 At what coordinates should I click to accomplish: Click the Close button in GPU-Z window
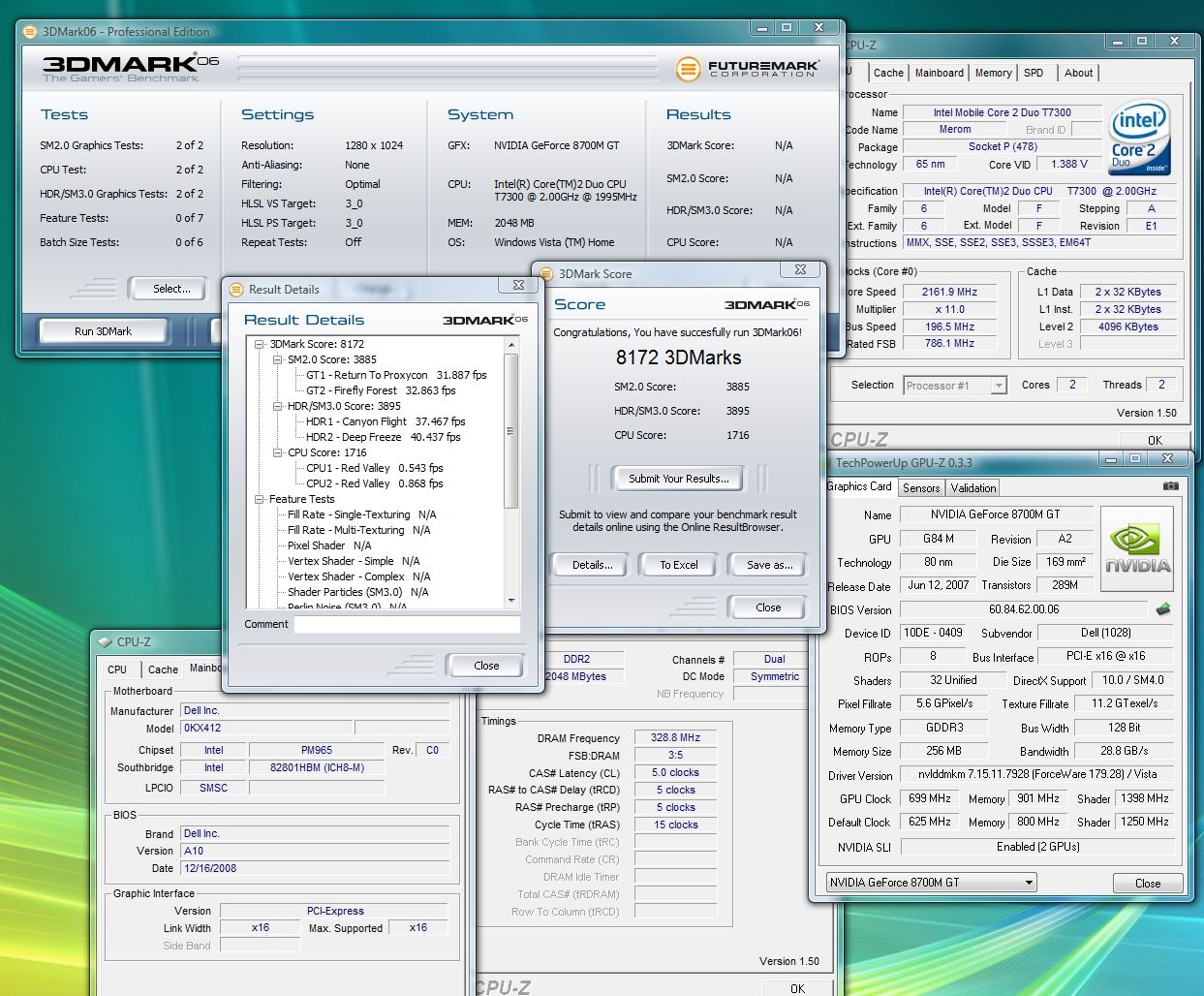1148,883
